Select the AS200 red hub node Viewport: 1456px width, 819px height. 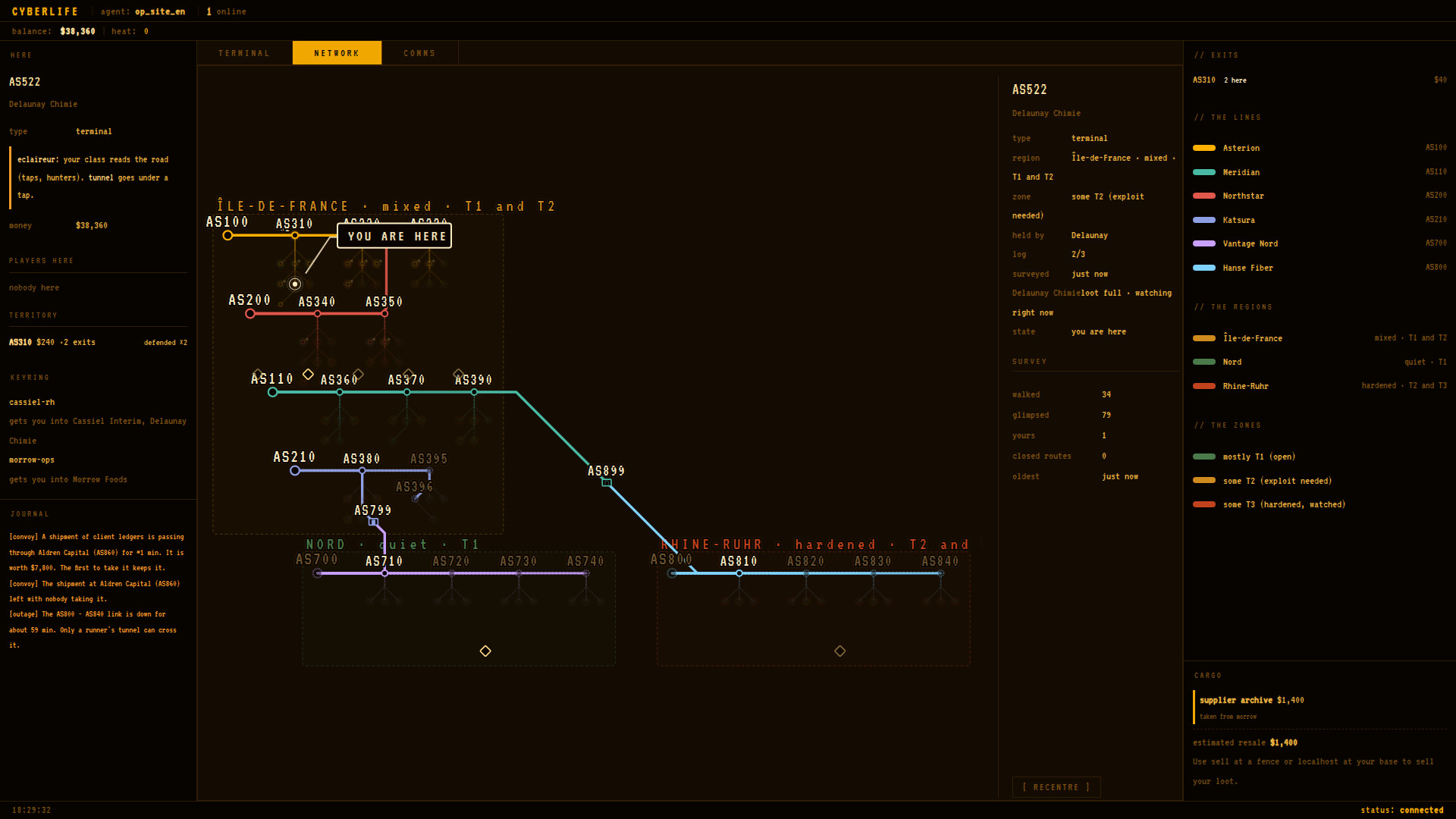click(250, 313)
